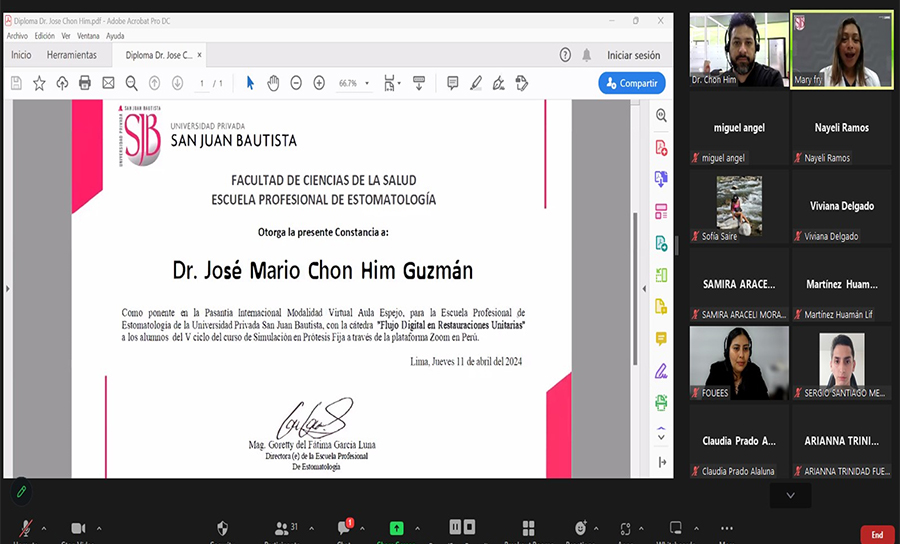Open the red Create PDF sidebar tool
The image size is (900, 544).
tap(661, 147)
